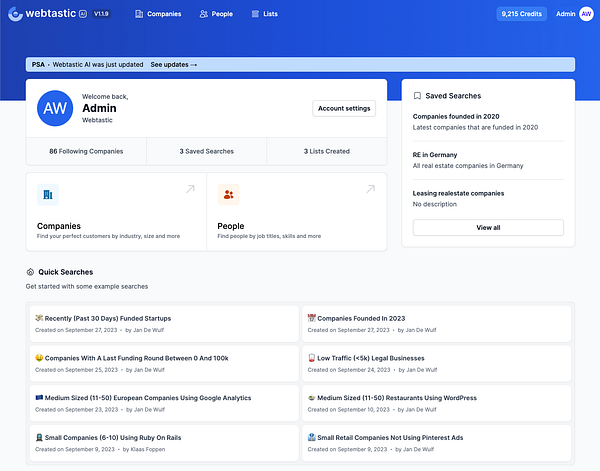
Task: Open 3 Lists Created stat
Action: 327,151
